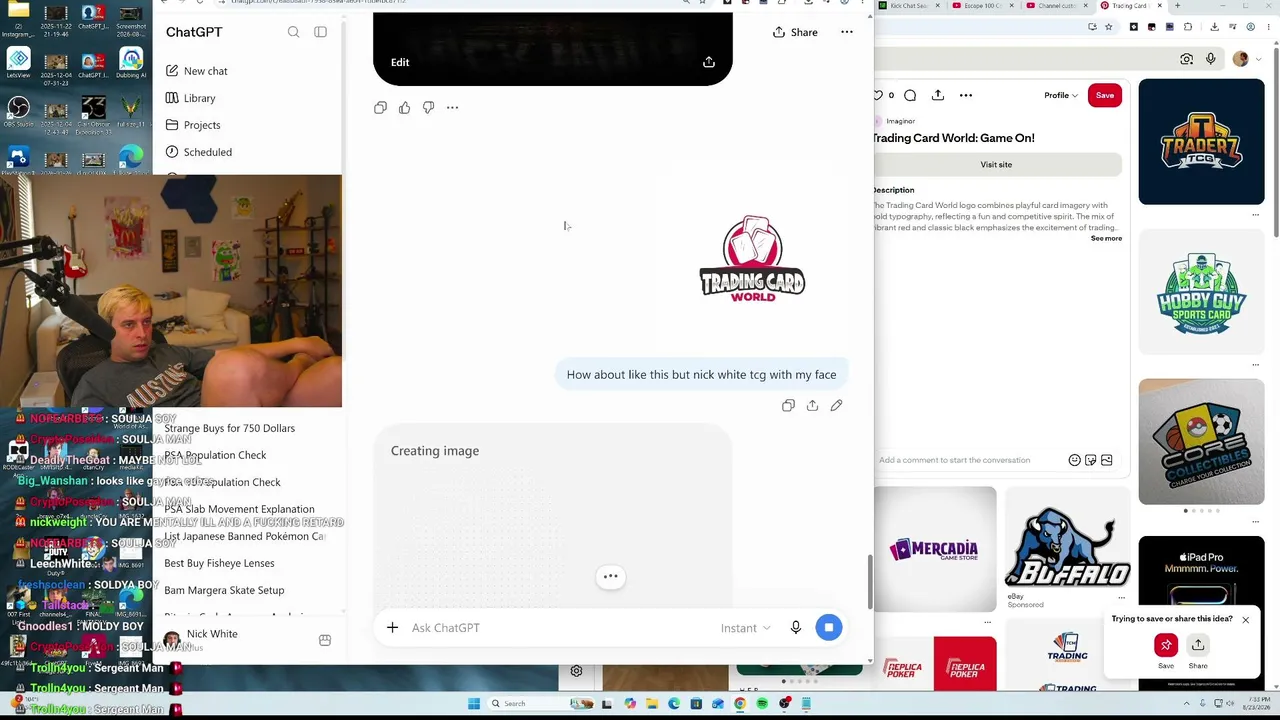The width and height of the screenshot is (1280, 720).
Task: Switch to the Escape 100 YouTube tab
Action: (x=982, y=6)
